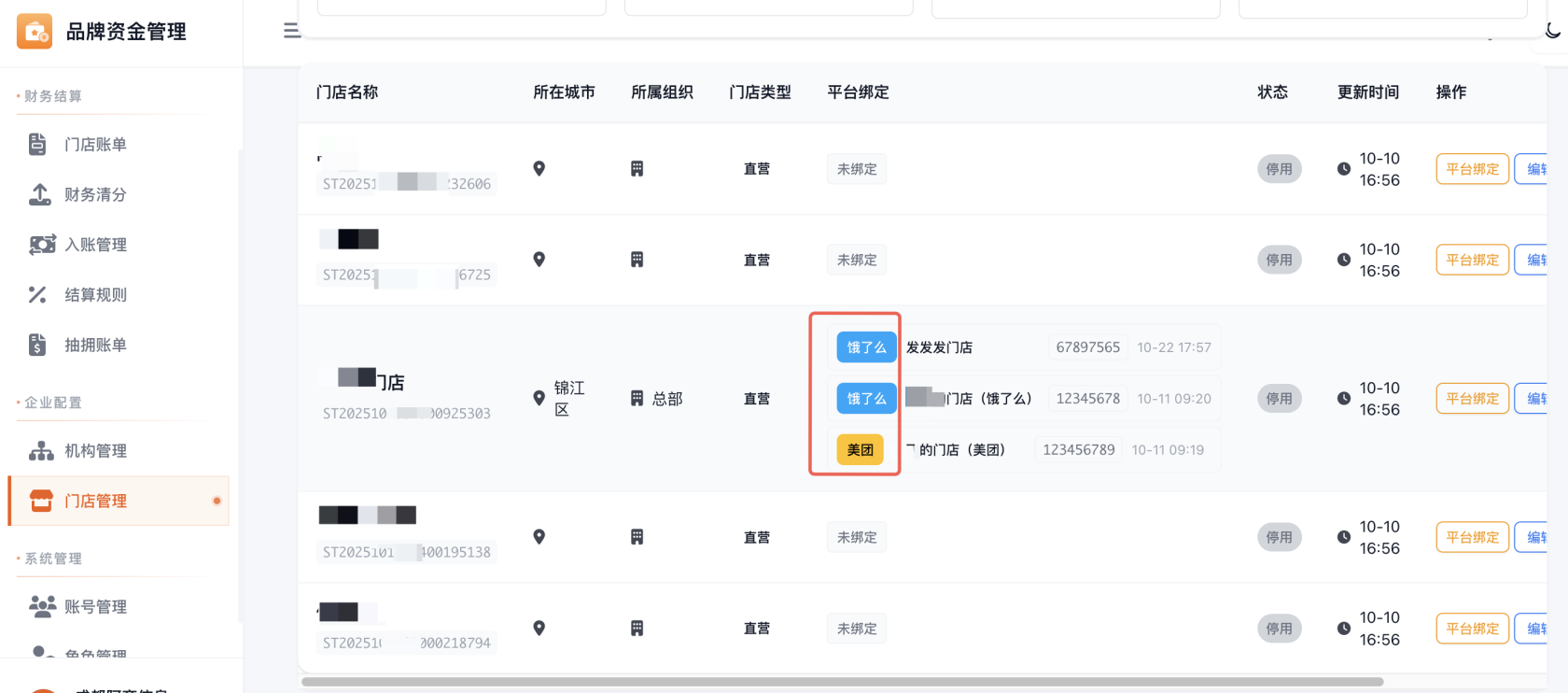Click 平台绑定 button for the 锦江区 store
Image resolution: width=1568 pixels, height=693 pixels.
point(1472,399)
